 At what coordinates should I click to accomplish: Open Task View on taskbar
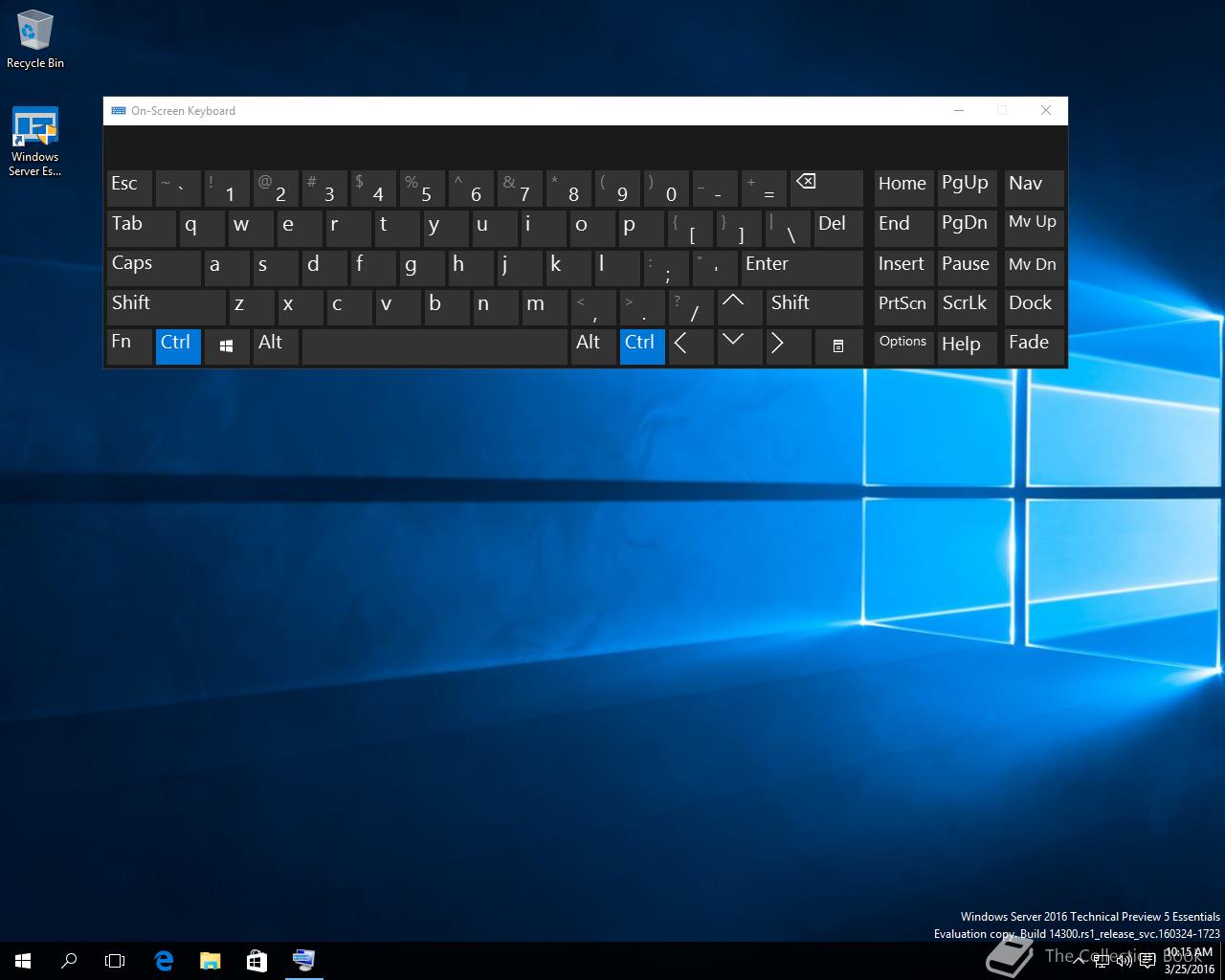(115, 960)
